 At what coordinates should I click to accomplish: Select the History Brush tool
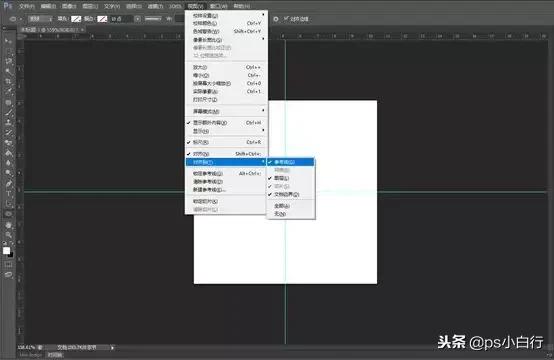pos(8,133)
